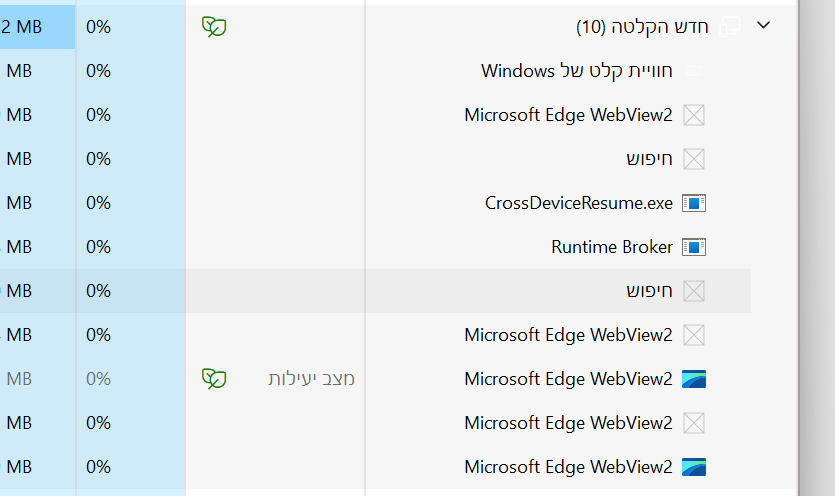Select the חדש הקלטה (10) group row label

(642, 27)
